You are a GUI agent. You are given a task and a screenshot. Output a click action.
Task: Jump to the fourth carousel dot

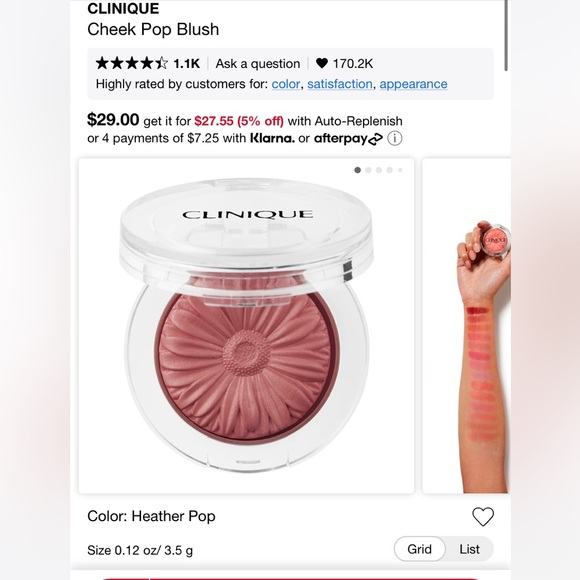[390, 170]
